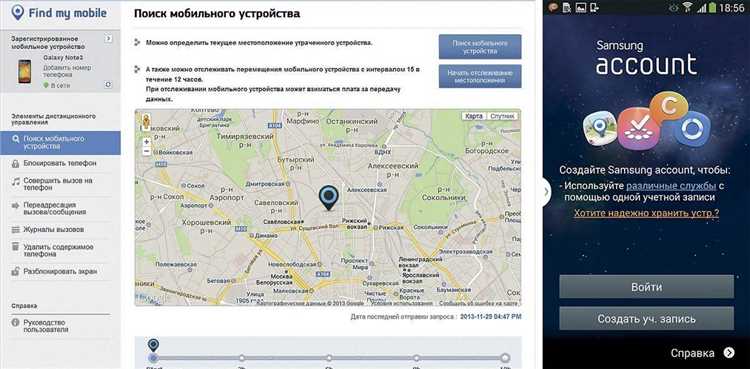Open 'Журналы вызовов' menu item

tap(54, 230)
